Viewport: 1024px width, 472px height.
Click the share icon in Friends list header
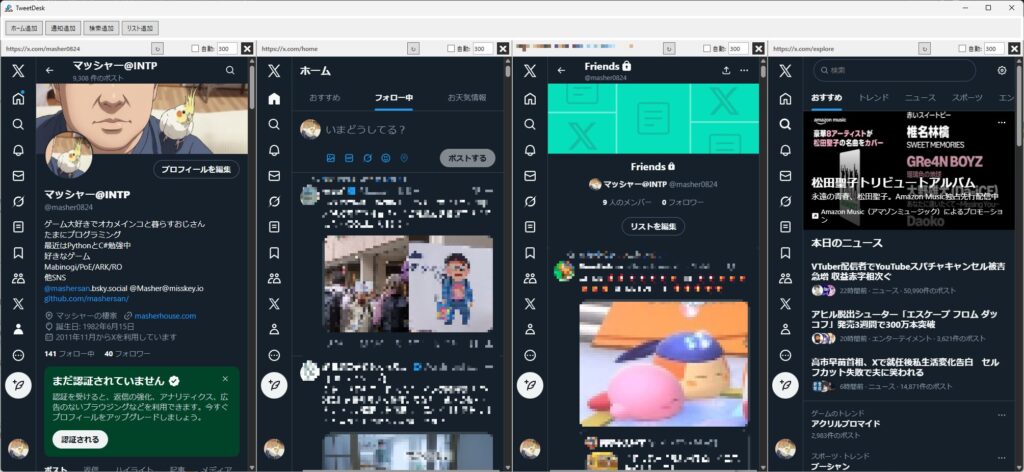pyautogui.click(x=725, y=71)
